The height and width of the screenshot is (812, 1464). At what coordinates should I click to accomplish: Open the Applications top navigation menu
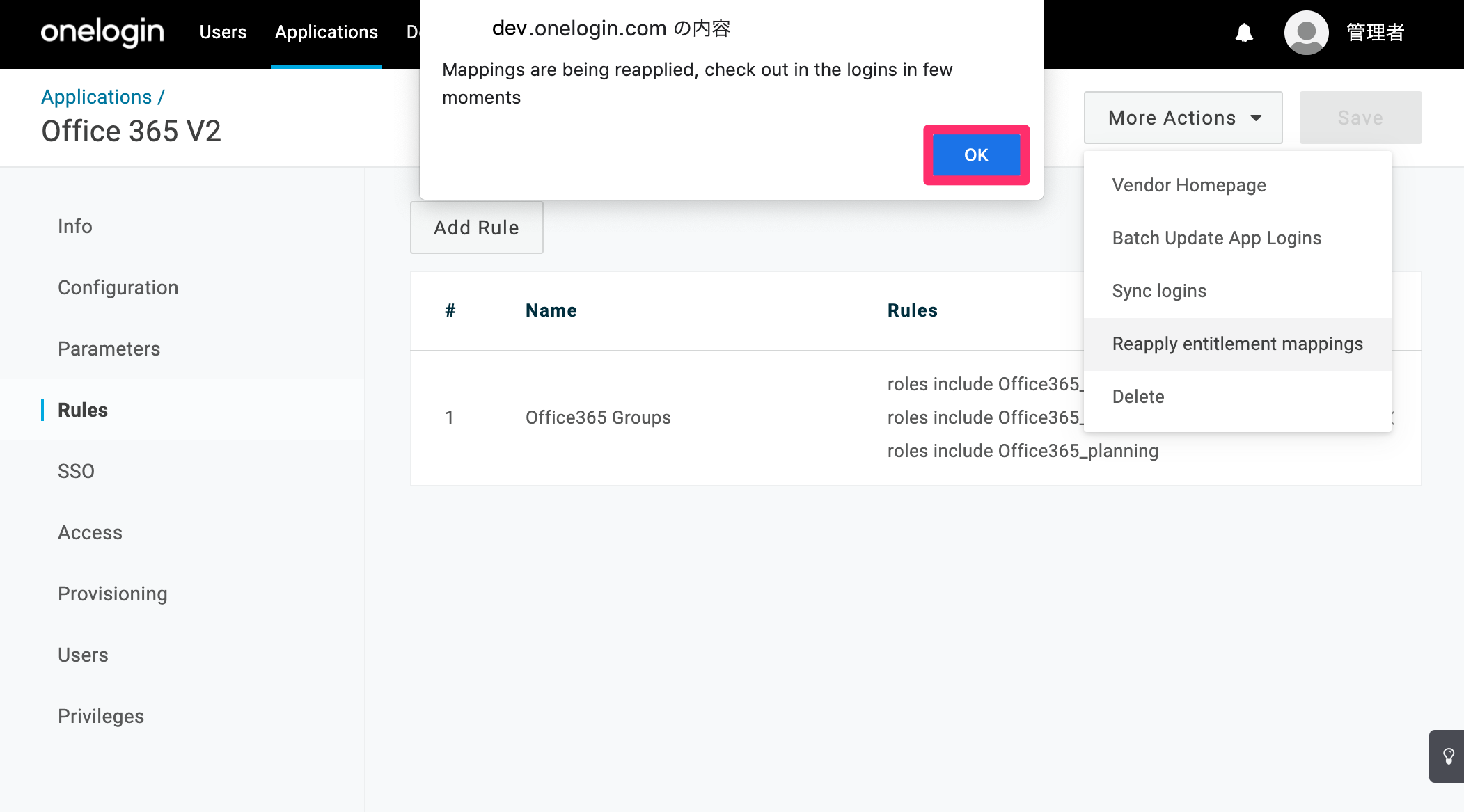pyautogui.click(x=326, y=32)
